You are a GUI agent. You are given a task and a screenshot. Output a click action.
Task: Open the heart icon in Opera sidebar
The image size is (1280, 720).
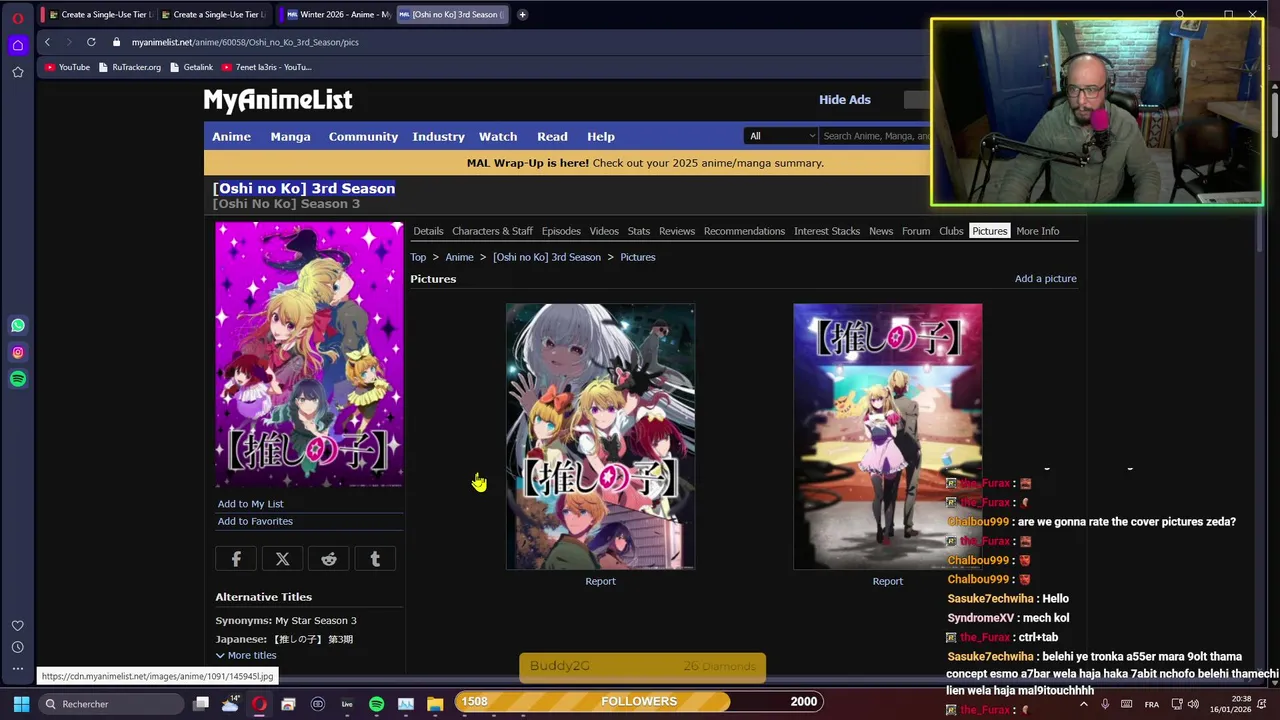click(18, 626)
